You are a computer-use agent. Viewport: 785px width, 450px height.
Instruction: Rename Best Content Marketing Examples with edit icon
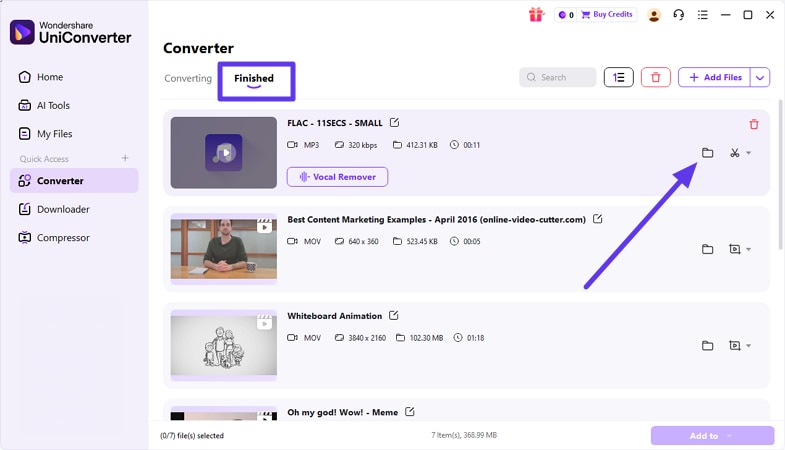coord(597,219)
